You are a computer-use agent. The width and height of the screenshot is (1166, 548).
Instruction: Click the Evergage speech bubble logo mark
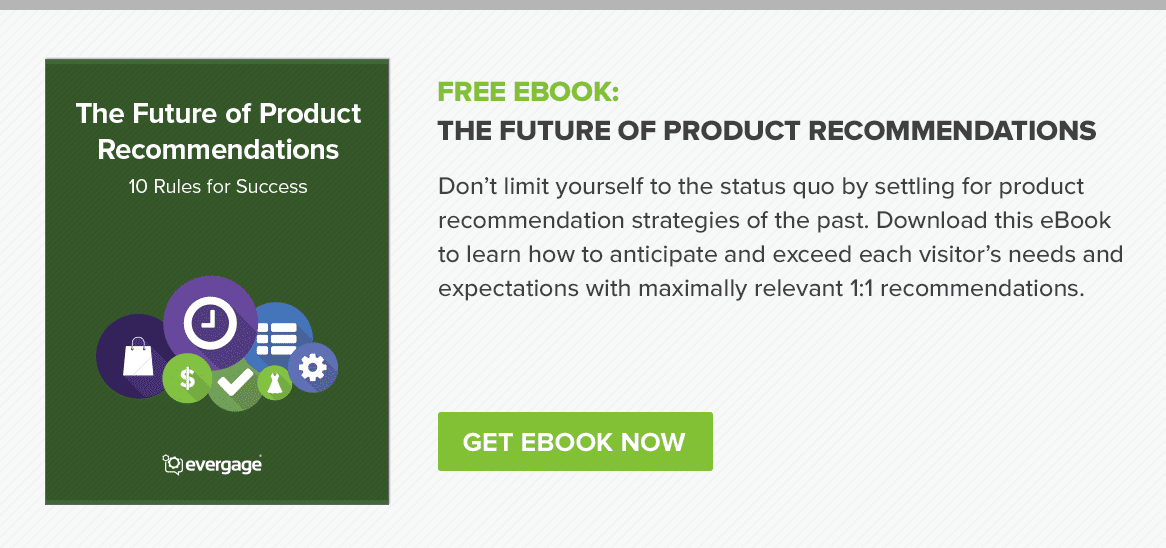(172, 465)
